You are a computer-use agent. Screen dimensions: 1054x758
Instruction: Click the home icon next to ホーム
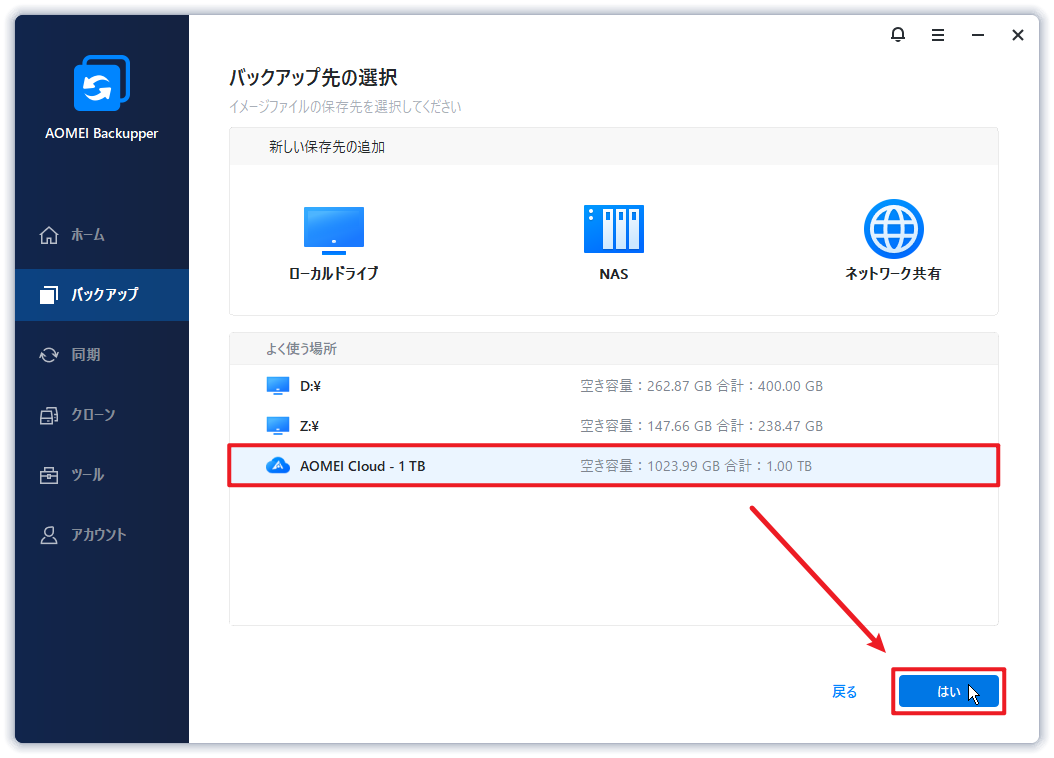tap(49, 235)
